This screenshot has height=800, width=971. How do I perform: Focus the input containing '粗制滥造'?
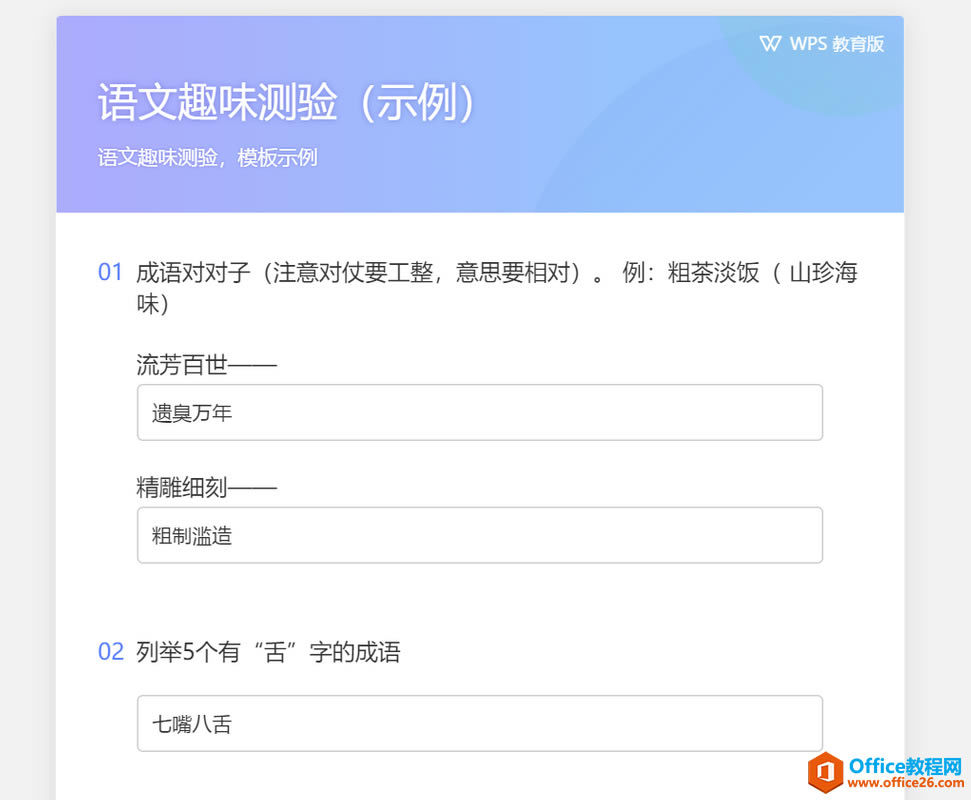(x=480, y=535)
